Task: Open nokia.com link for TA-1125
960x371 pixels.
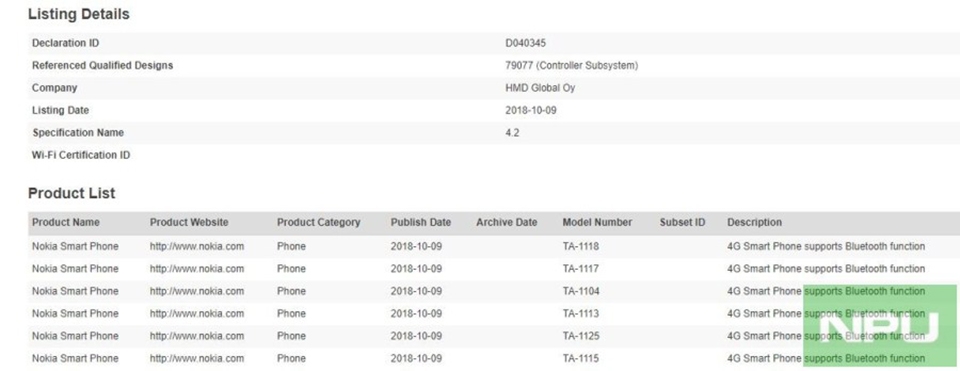Action: click(197, 335)
